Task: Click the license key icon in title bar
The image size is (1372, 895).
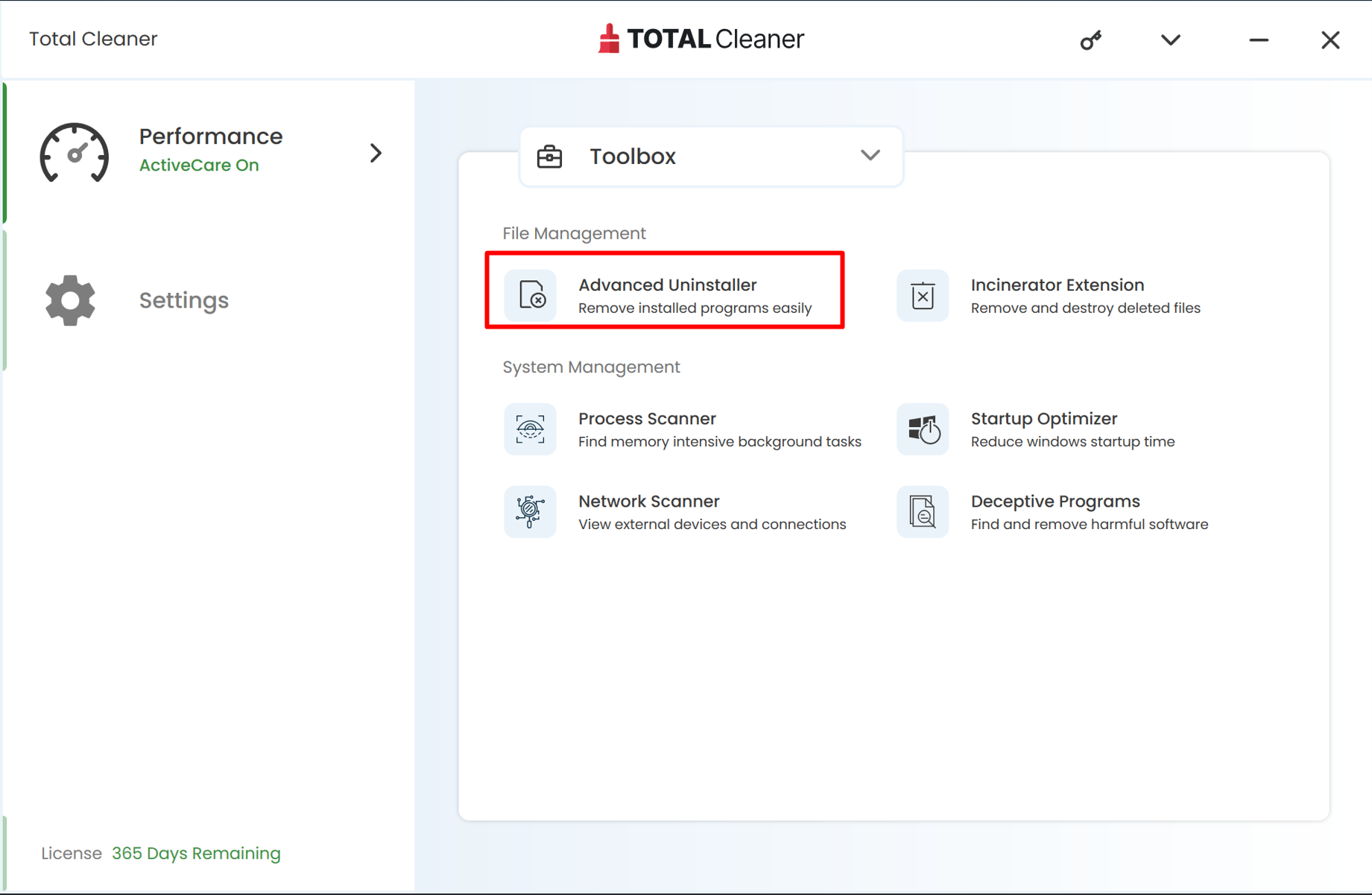Action: coord(1091,39)
